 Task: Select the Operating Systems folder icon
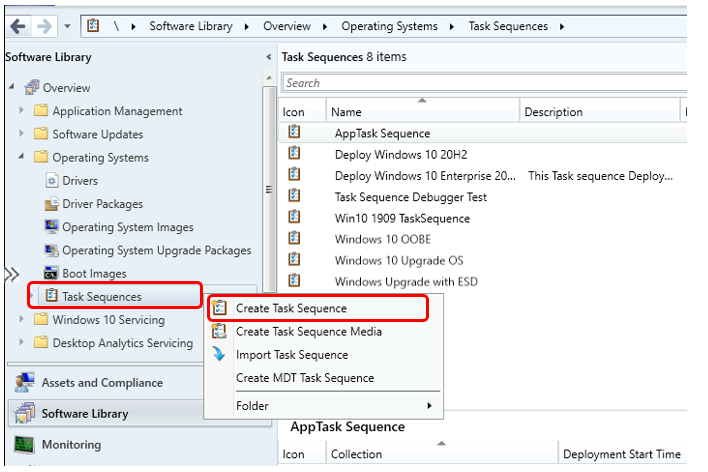pos(41,156)
